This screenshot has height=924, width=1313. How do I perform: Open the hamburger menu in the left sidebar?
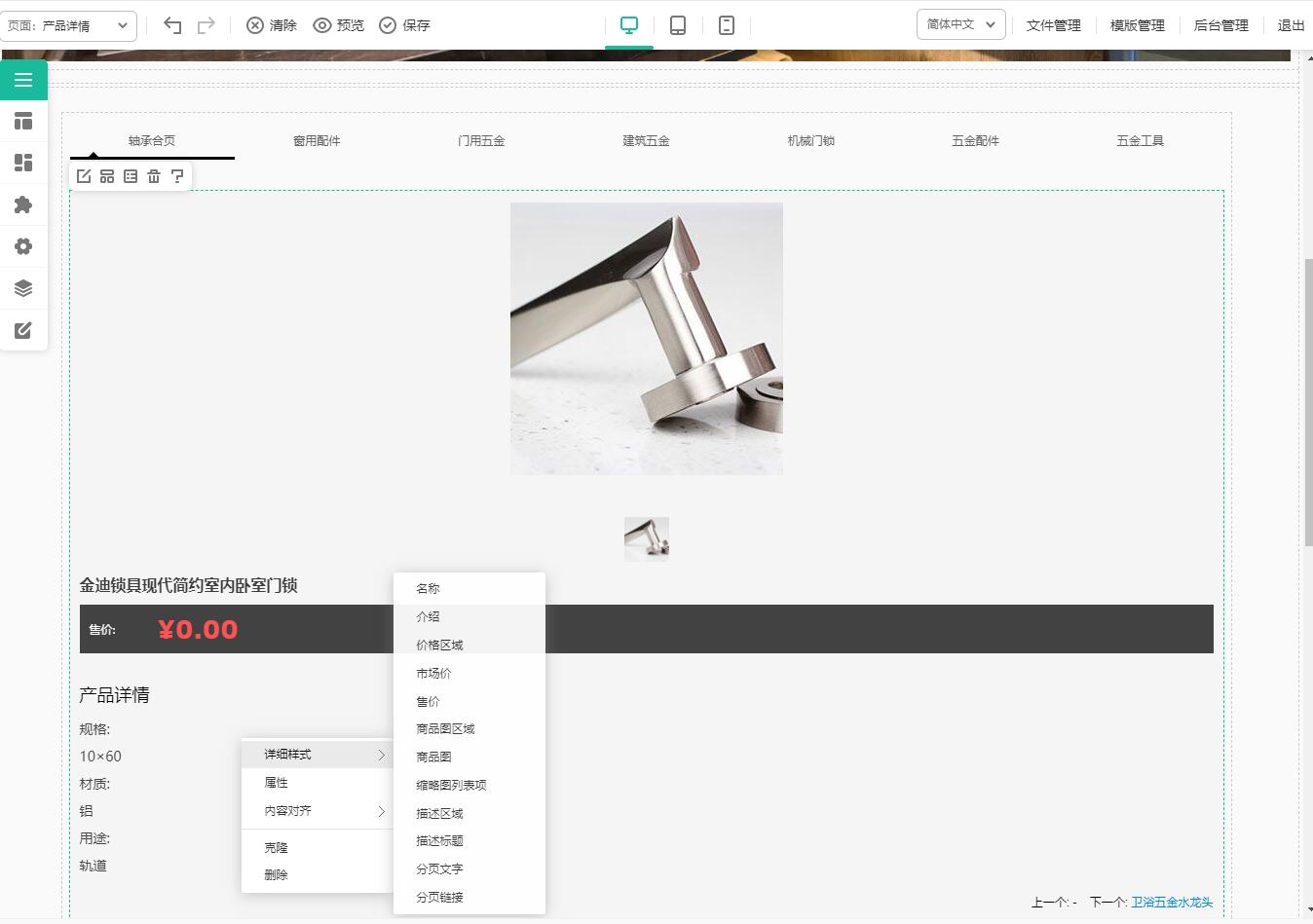[x=23, y=80]
